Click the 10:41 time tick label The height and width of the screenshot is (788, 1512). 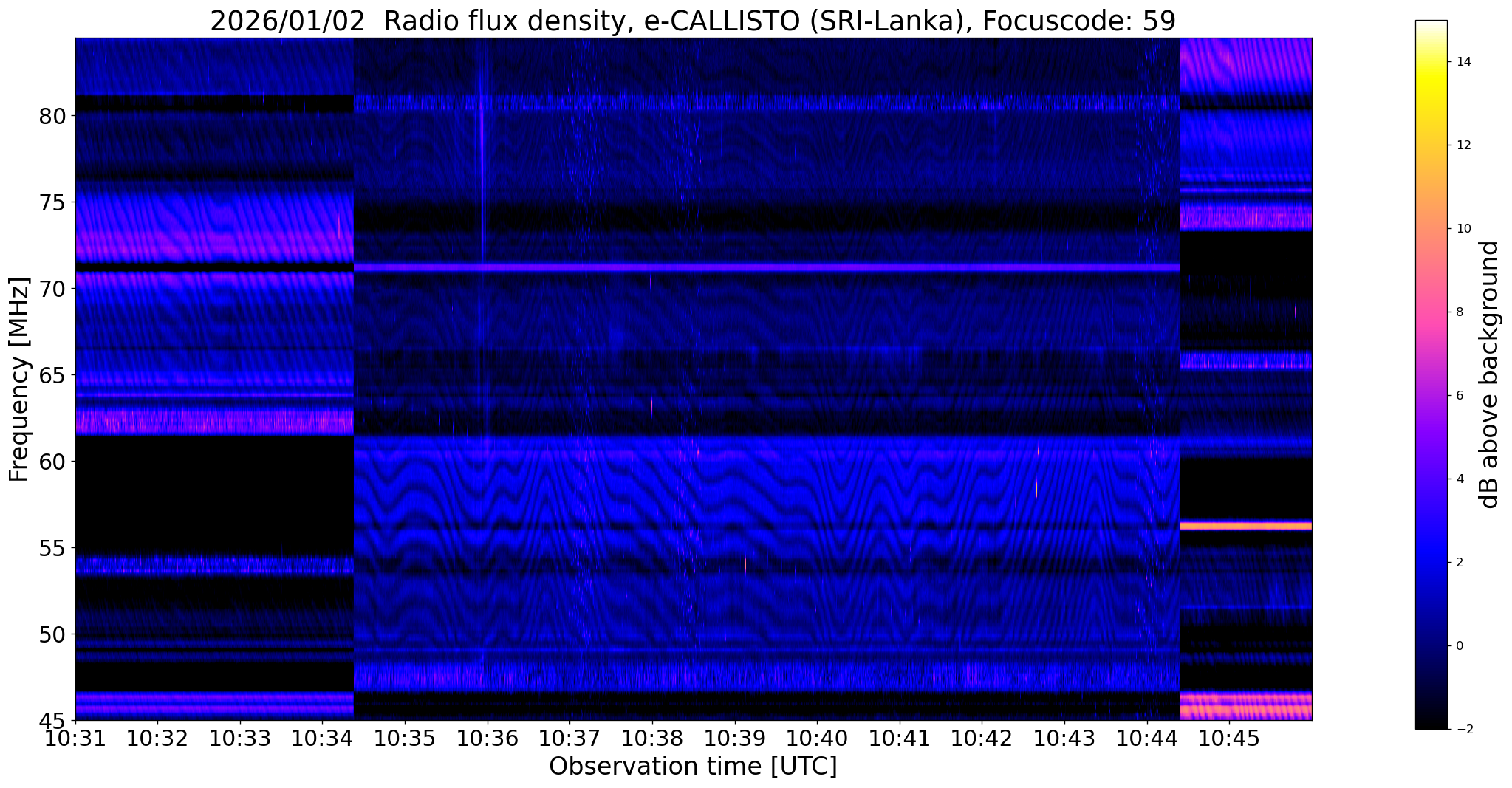[900, 738]
